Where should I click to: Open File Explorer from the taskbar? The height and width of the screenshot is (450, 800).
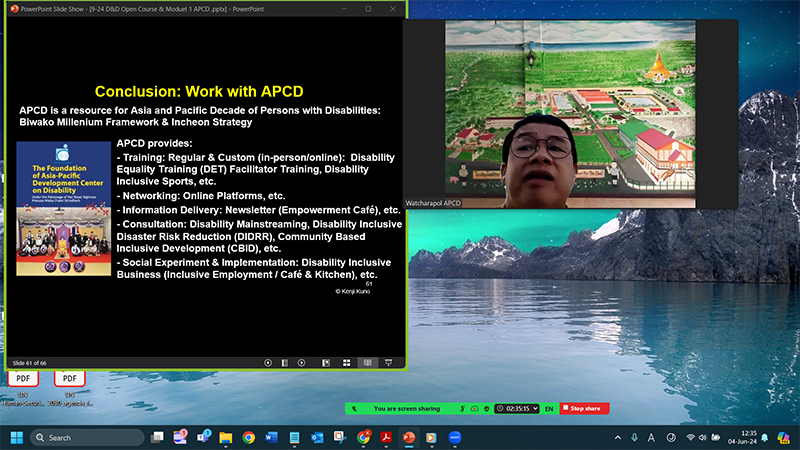point(226,438)
